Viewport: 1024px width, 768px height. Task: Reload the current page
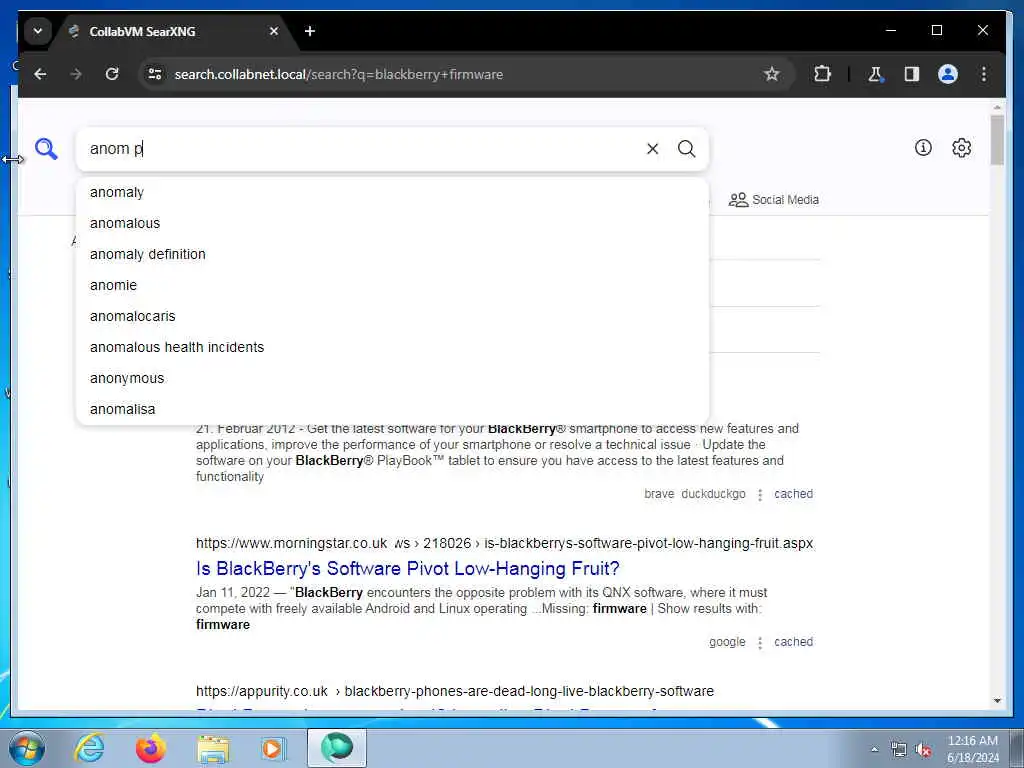(112, 74)
